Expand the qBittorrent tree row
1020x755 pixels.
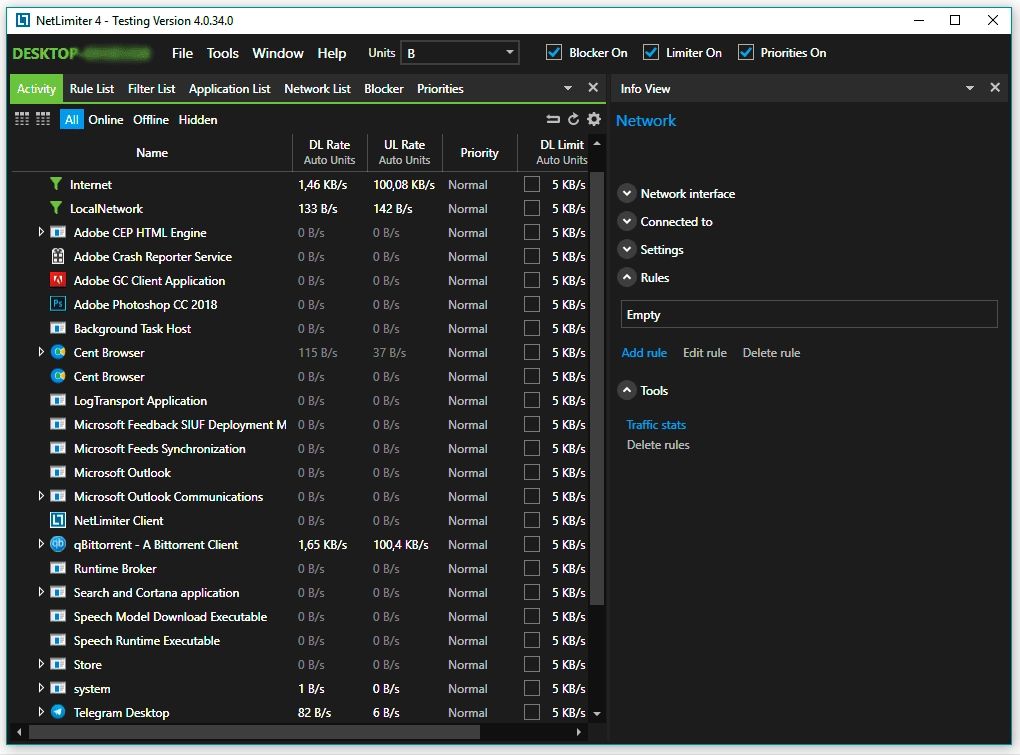pyautogui.click(x=41, y=544)
